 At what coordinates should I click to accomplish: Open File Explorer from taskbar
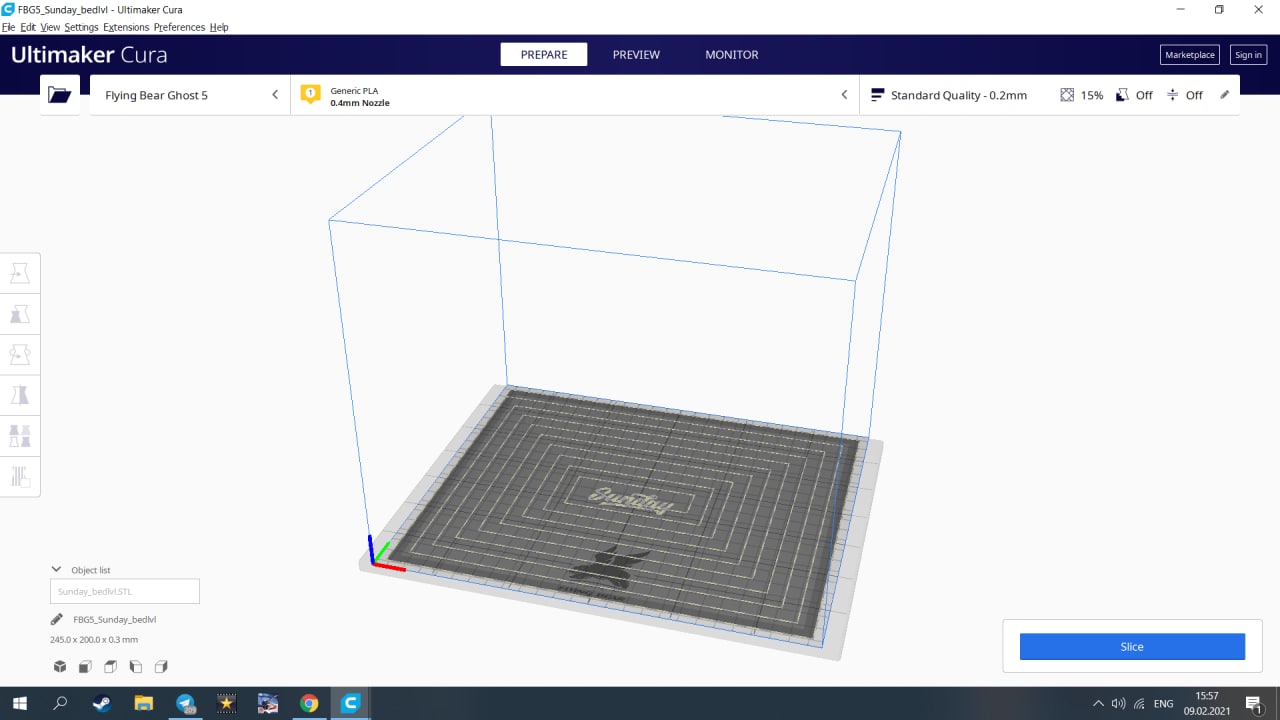coord(144,703)
